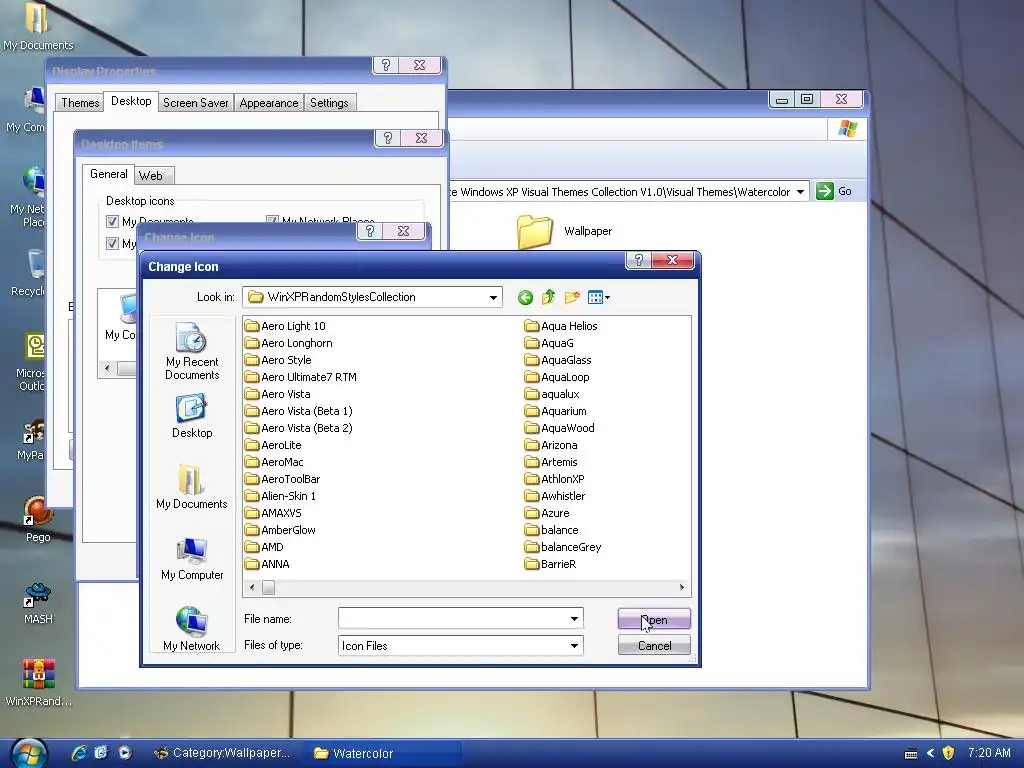Click the Start orb button
The width and height of the screenshot is (1024, 768).
point(29,753)
